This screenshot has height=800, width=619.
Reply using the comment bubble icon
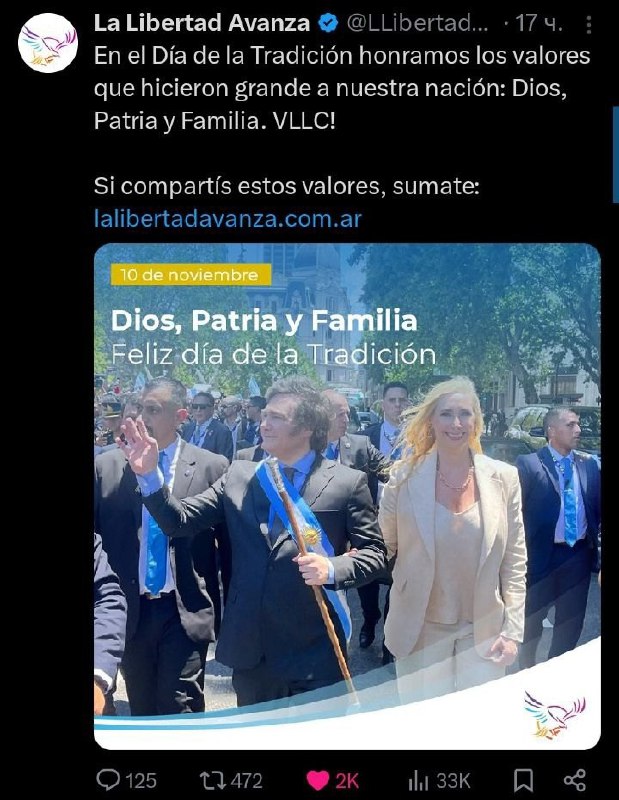(108, 780)
